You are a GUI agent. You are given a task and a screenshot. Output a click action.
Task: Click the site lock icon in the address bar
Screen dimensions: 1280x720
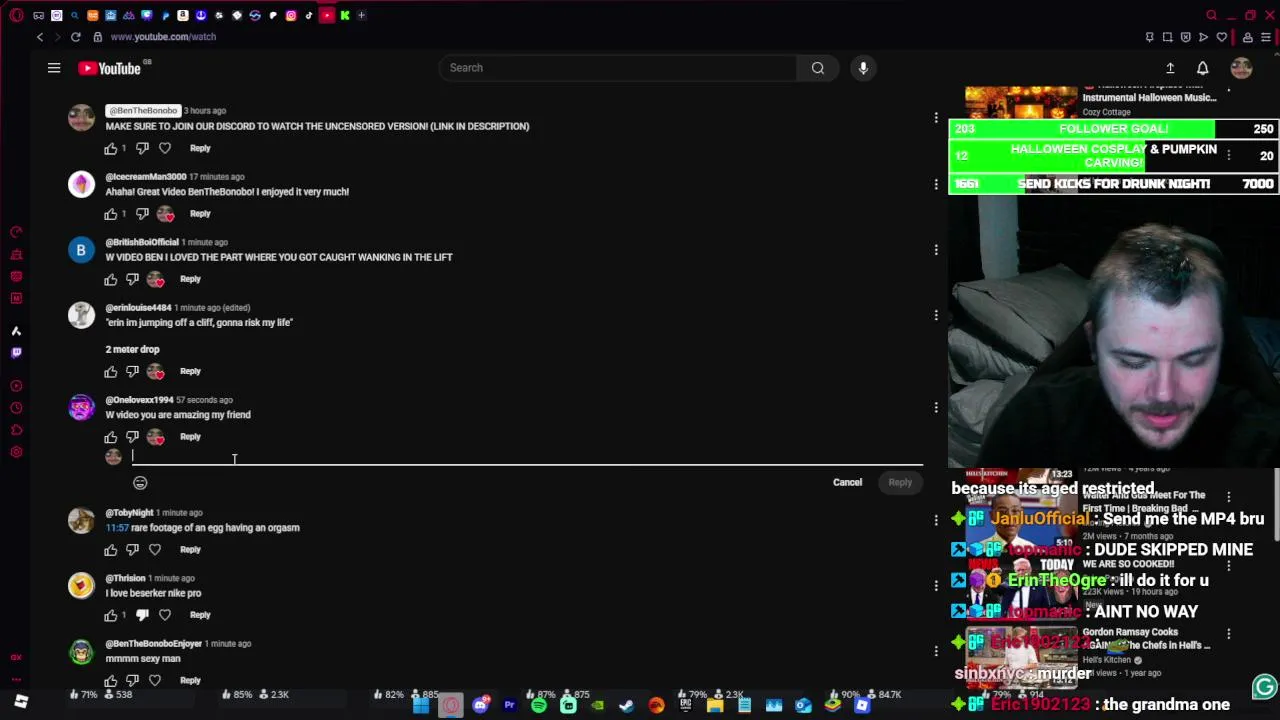(97, 37)
